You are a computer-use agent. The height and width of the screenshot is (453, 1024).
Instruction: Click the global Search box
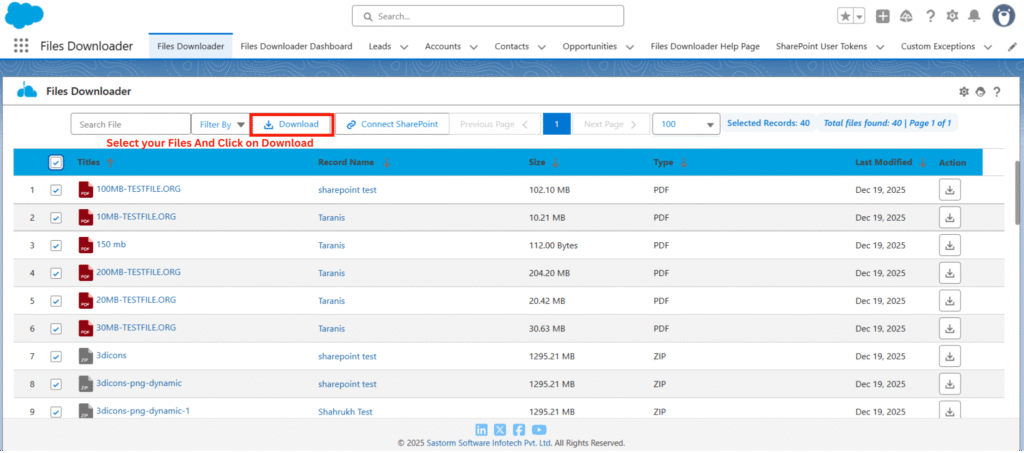coord(488,16)
